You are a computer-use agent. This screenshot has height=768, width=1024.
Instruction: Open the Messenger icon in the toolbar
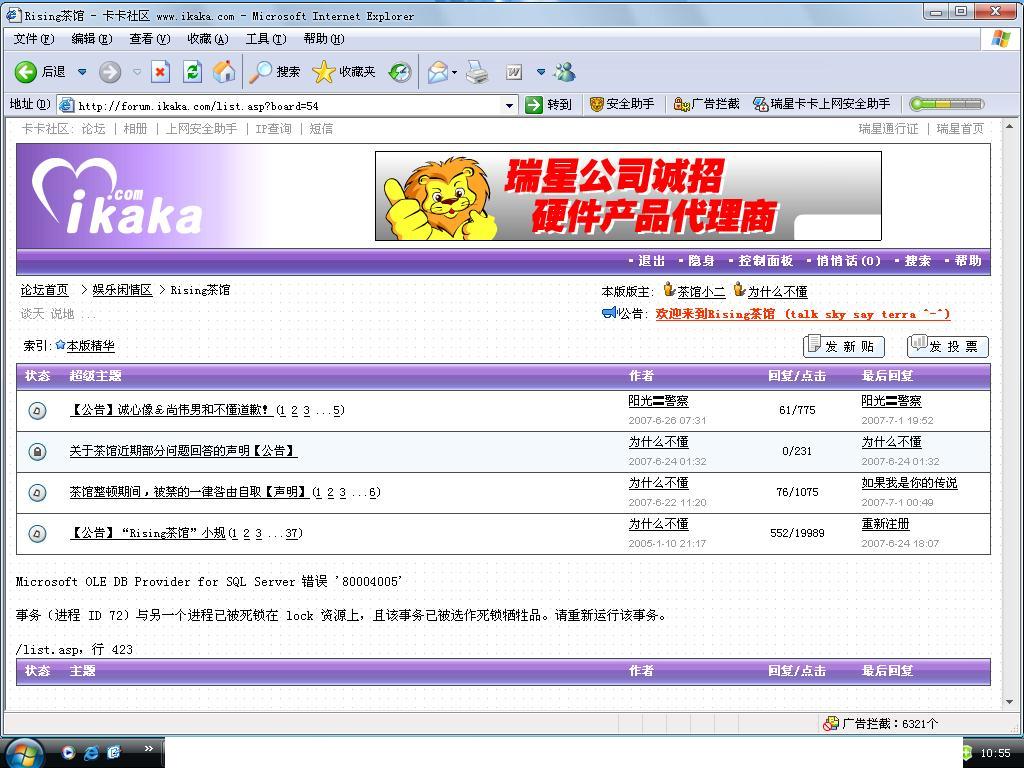[x=565, y=72]
